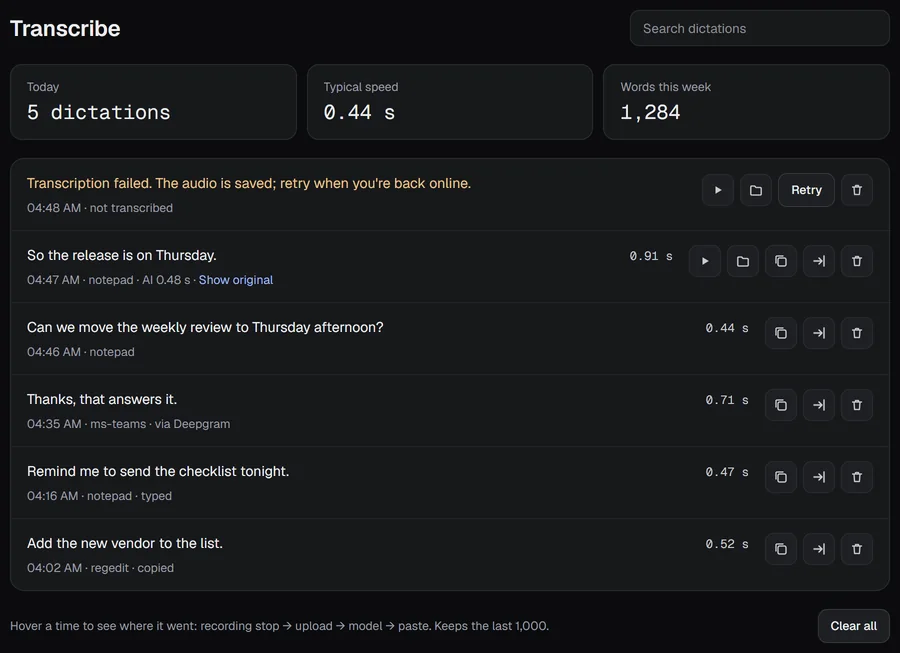Screen dimensions: 900x653
Task: Select 'Thanks, that answers it.' text
Action: (x=102, y=399)
